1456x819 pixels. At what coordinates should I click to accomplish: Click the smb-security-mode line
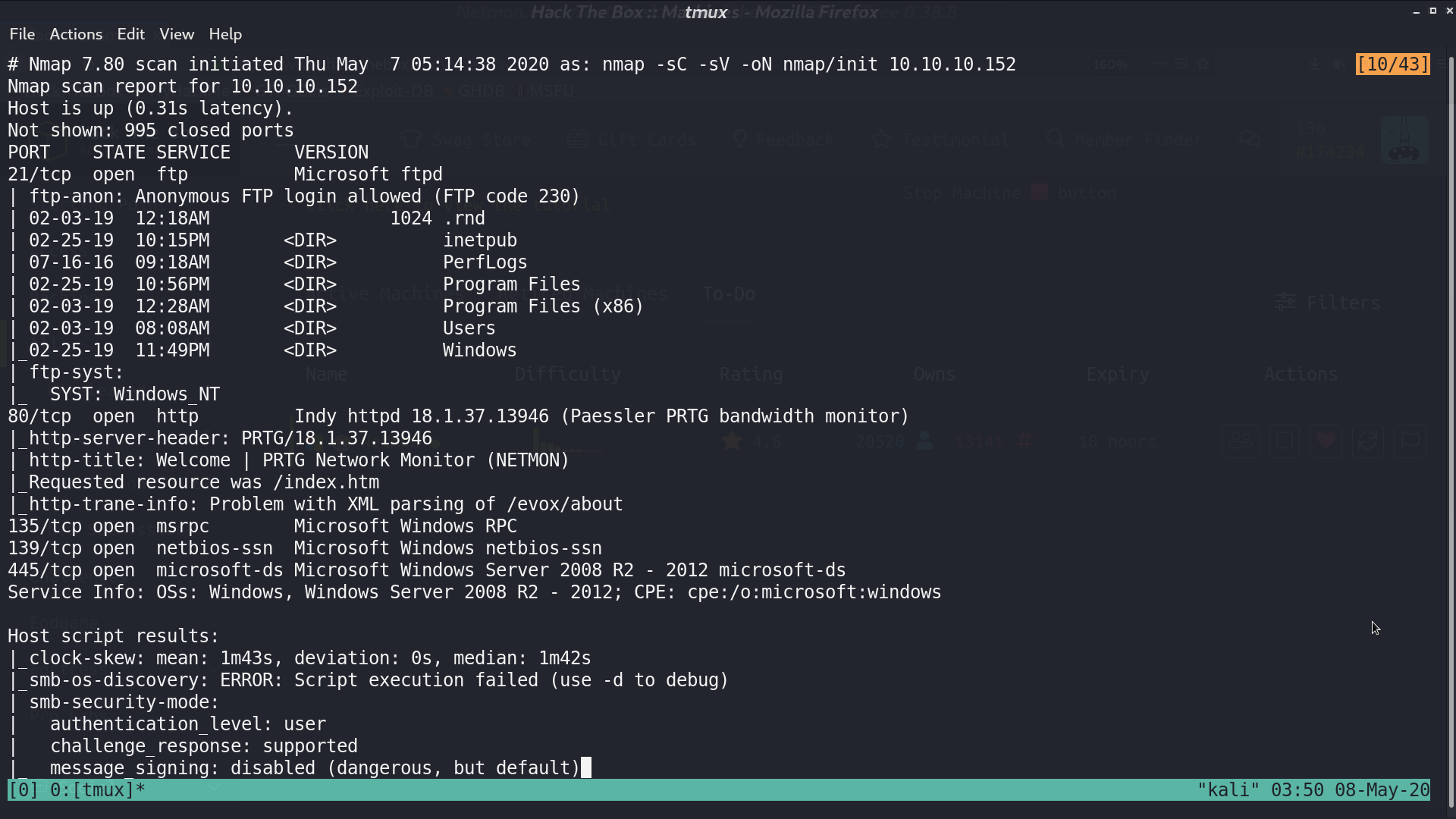[x=114, y=702]
